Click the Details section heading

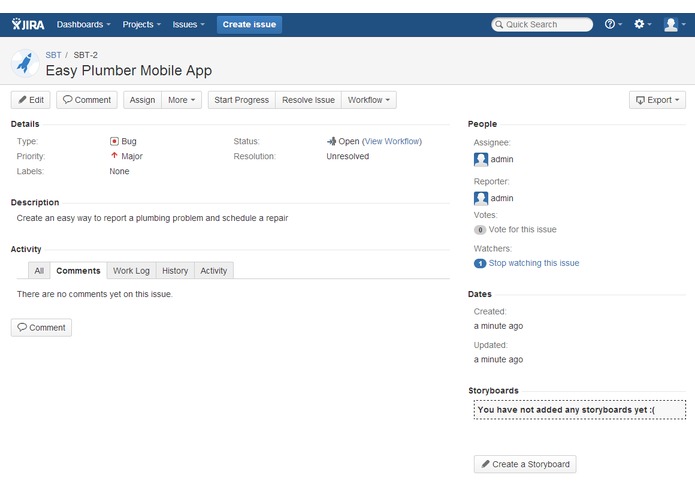click(x=25, y=124)
